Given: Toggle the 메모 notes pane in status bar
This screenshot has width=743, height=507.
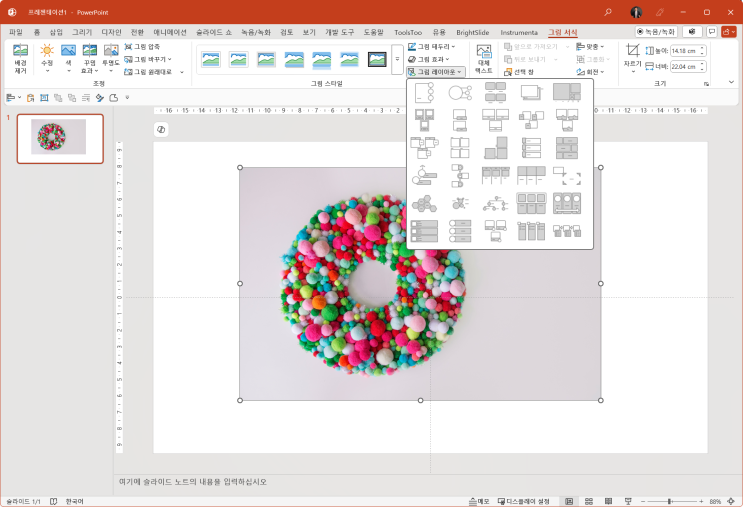Looking at the screenshot, I should point(479,501).
